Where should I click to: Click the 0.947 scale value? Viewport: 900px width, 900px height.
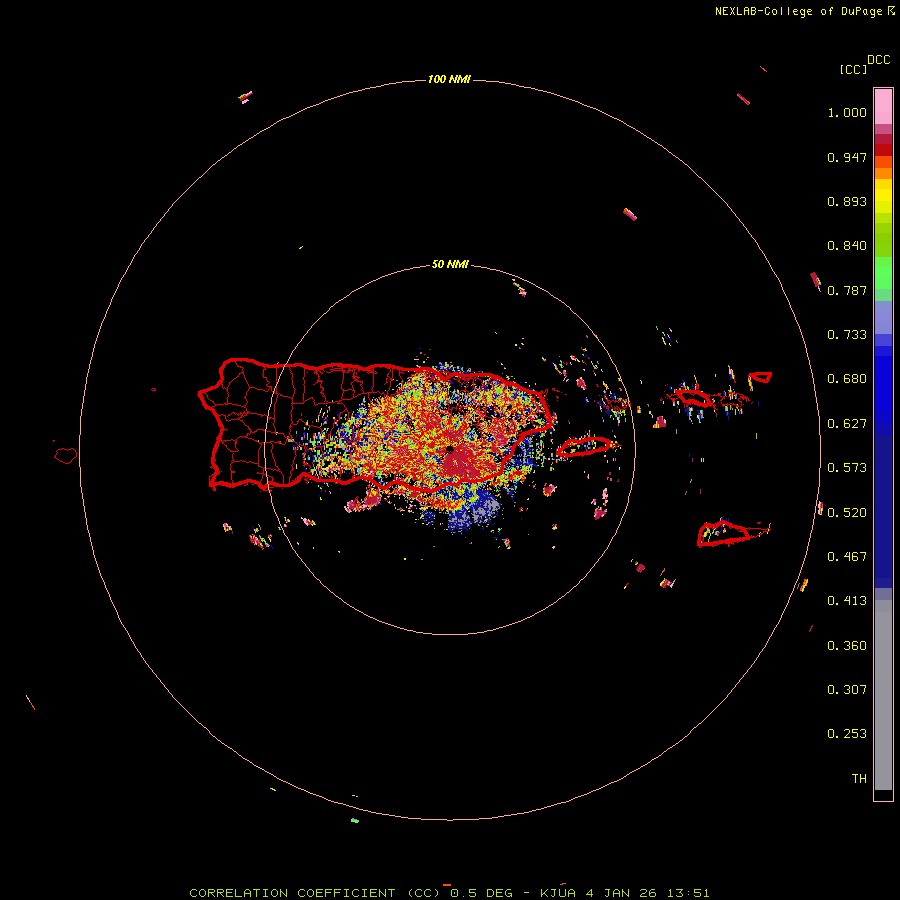pos(847,157)
